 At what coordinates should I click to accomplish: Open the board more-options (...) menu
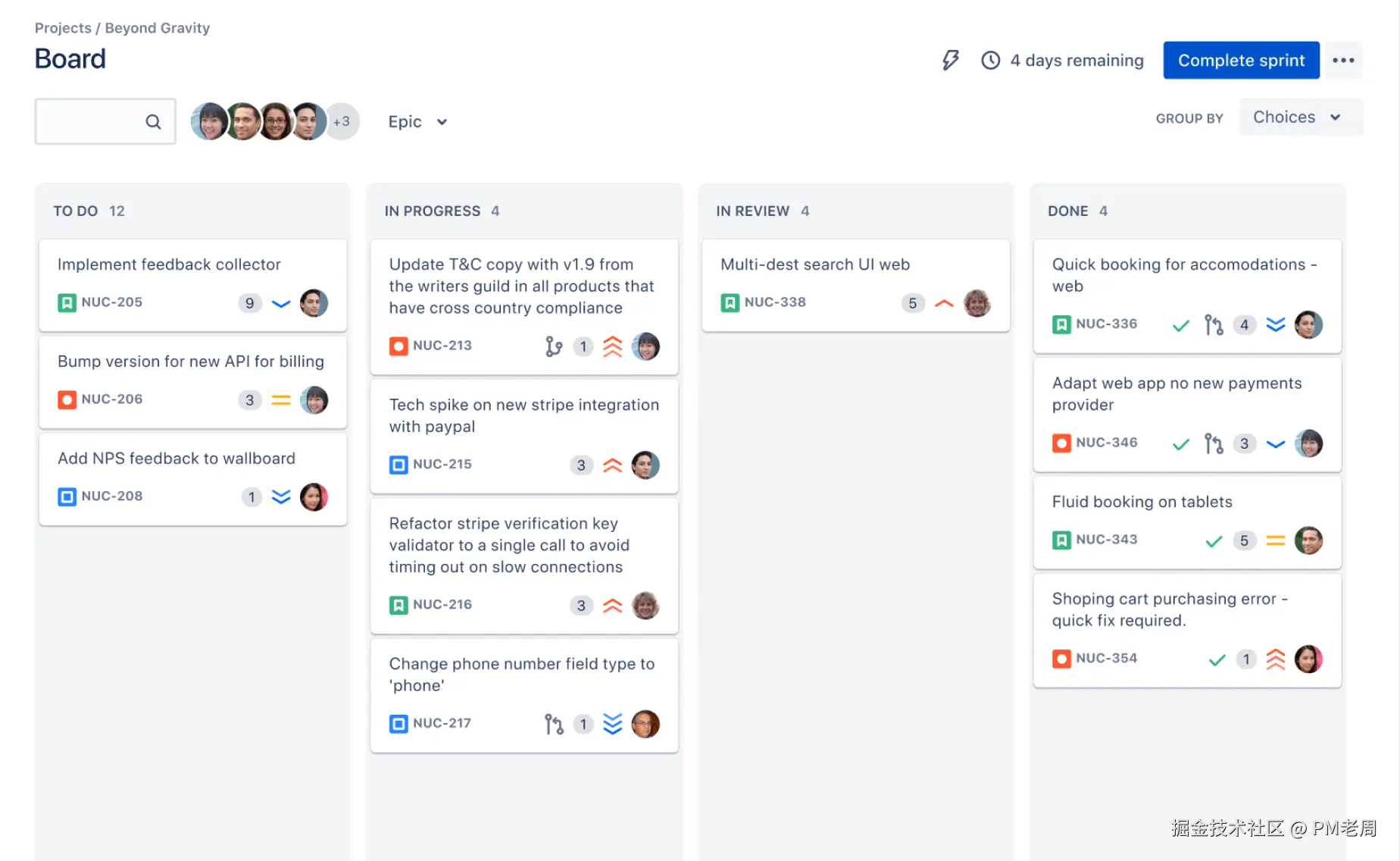(1343, 60)
